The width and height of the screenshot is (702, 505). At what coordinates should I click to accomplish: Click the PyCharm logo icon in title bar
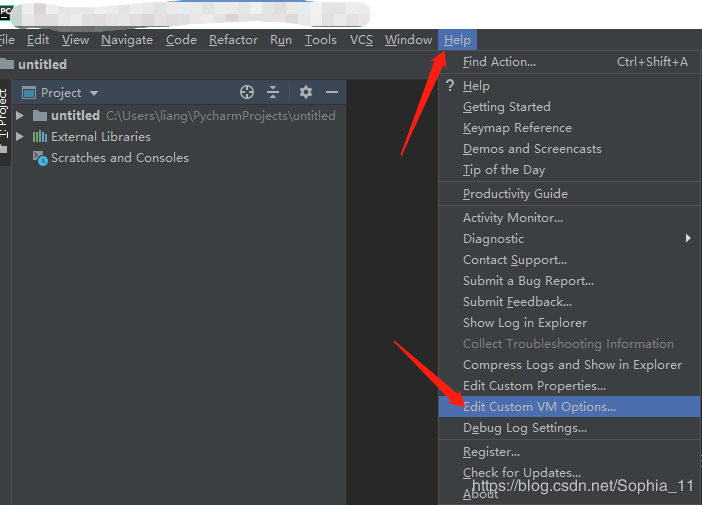coord(5,14)
